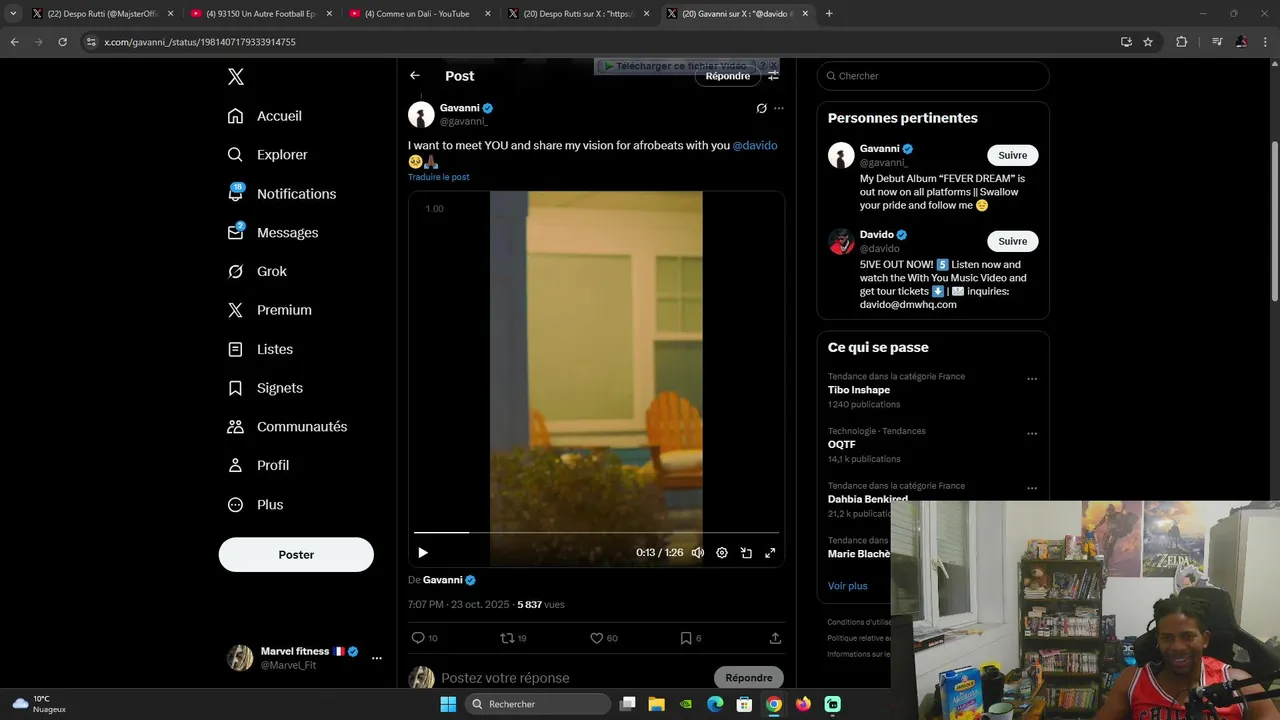The width and height of the screenshot is (1280, 720).
Task: Close the Télécharger ce fichier vidéo bar
Action: click(773, 66)
